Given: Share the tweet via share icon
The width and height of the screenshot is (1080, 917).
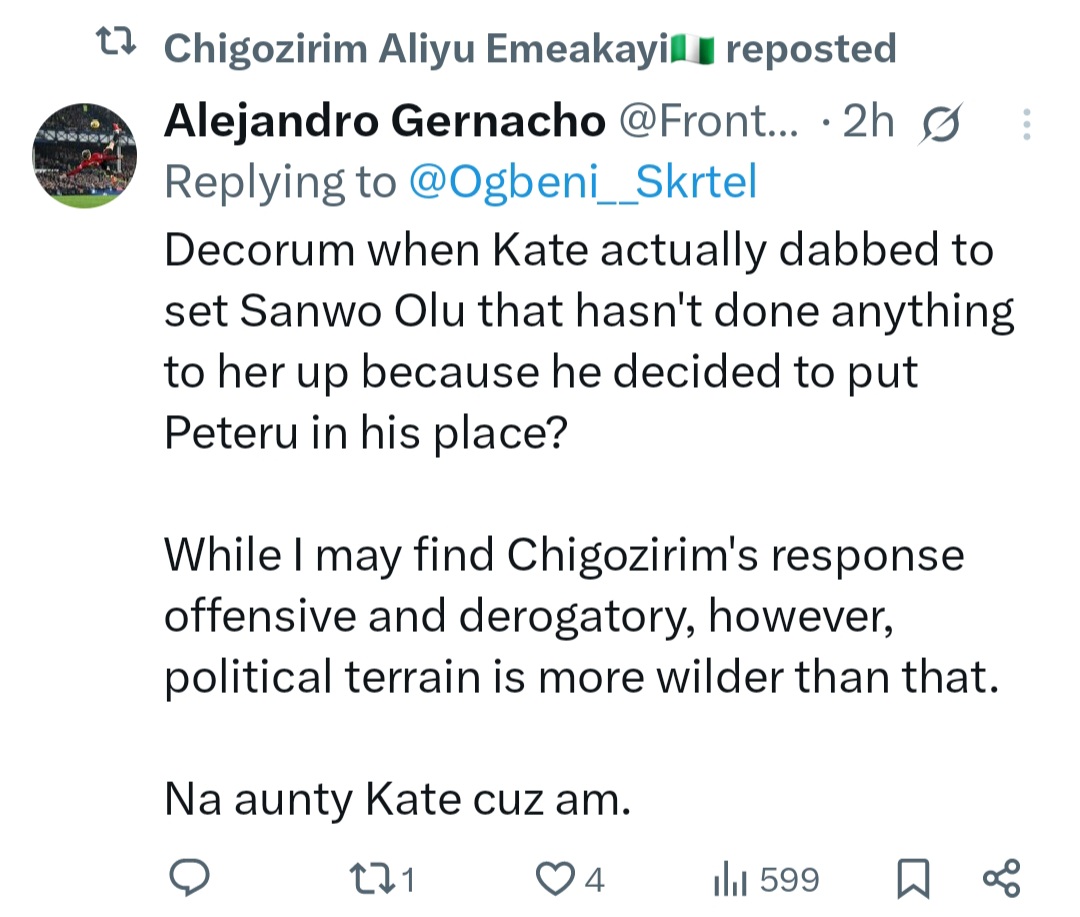Looking at the screenshot, I should point(1001,878).
